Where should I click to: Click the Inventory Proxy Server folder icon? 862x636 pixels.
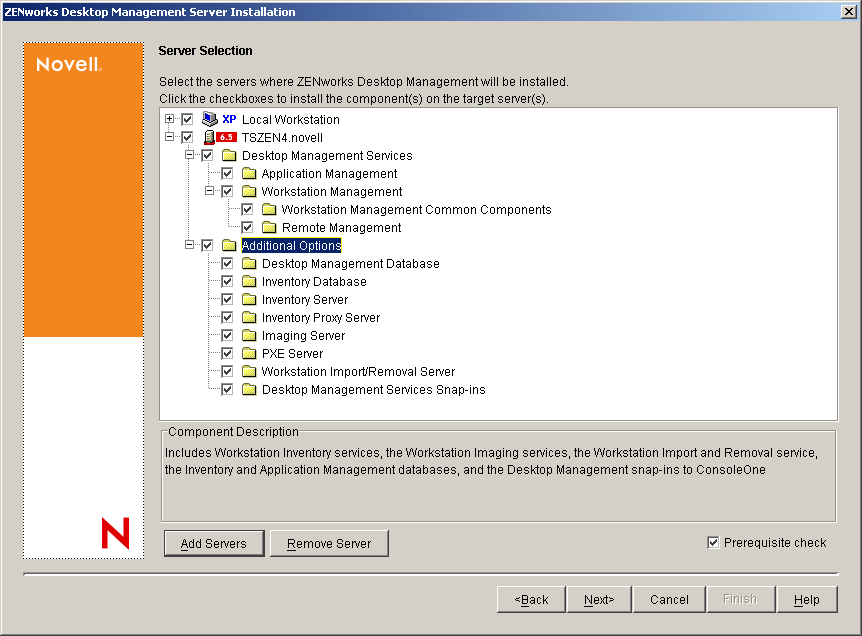[x=249, y=317]
